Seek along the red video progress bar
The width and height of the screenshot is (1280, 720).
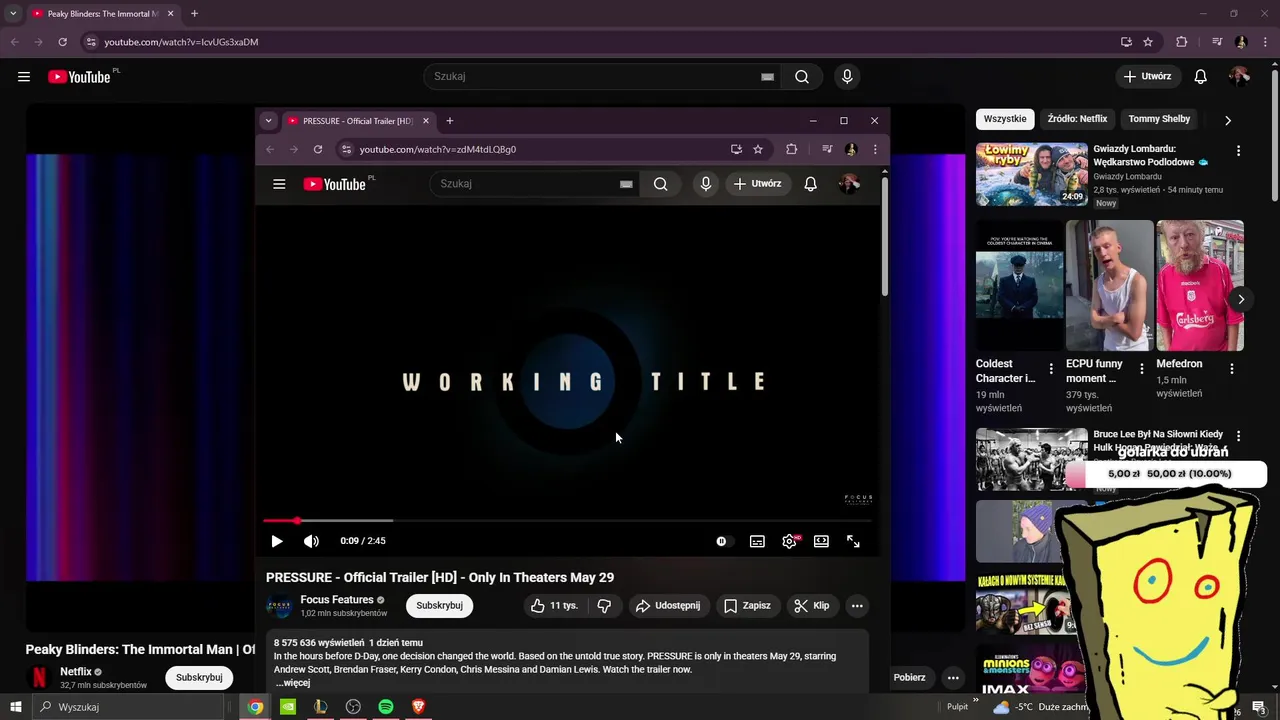click(567, 521)
